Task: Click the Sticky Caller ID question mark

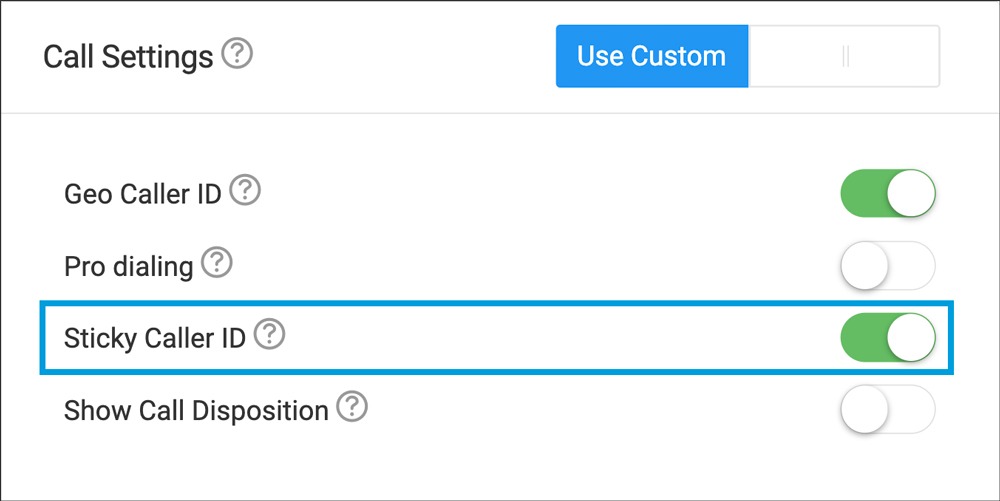Action: (270, 336)
